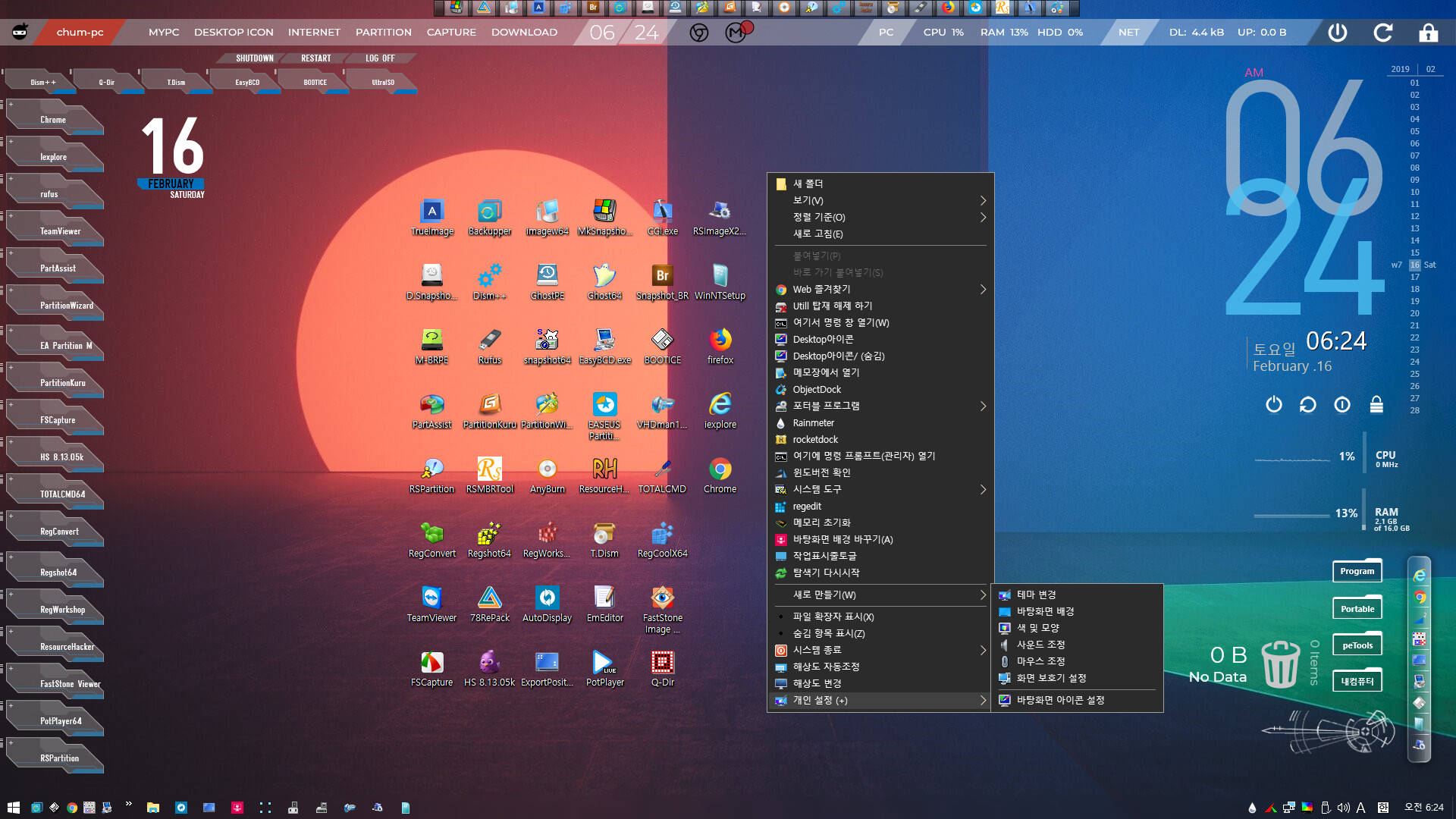Click the SHUTDOWN button
Viewport: 1456px width, 819px height.
pos(254,58)
